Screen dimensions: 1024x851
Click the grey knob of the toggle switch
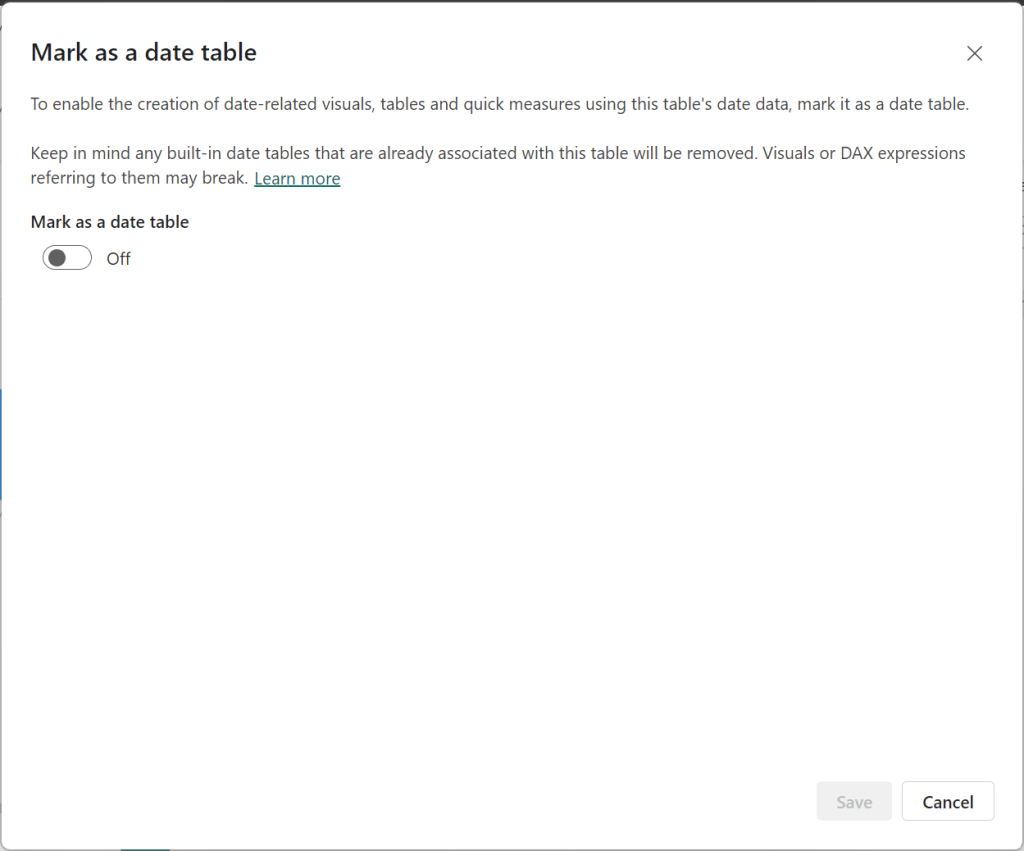[57, 258]
